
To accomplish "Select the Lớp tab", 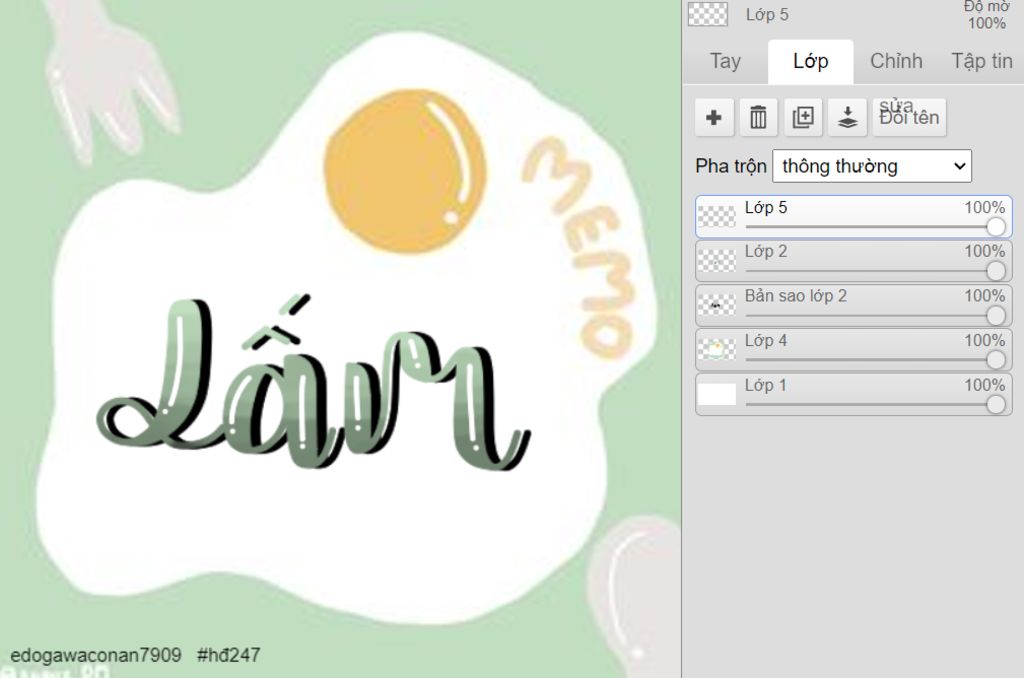I will [x=810, y=61].
